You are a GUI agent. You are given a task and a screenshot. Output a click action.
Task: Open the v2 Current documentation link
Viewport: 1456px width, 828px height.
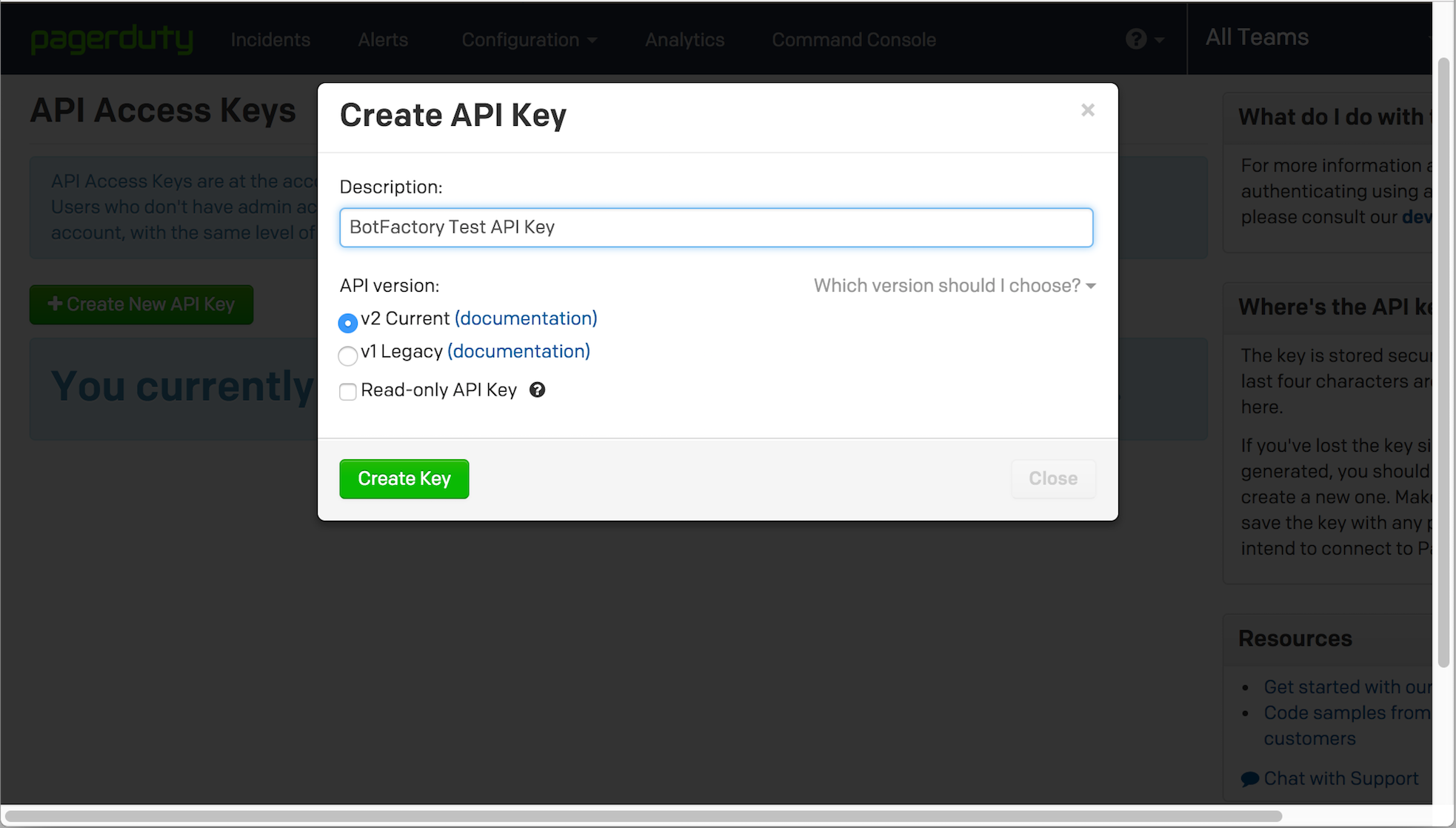click(x=526, y=318)
